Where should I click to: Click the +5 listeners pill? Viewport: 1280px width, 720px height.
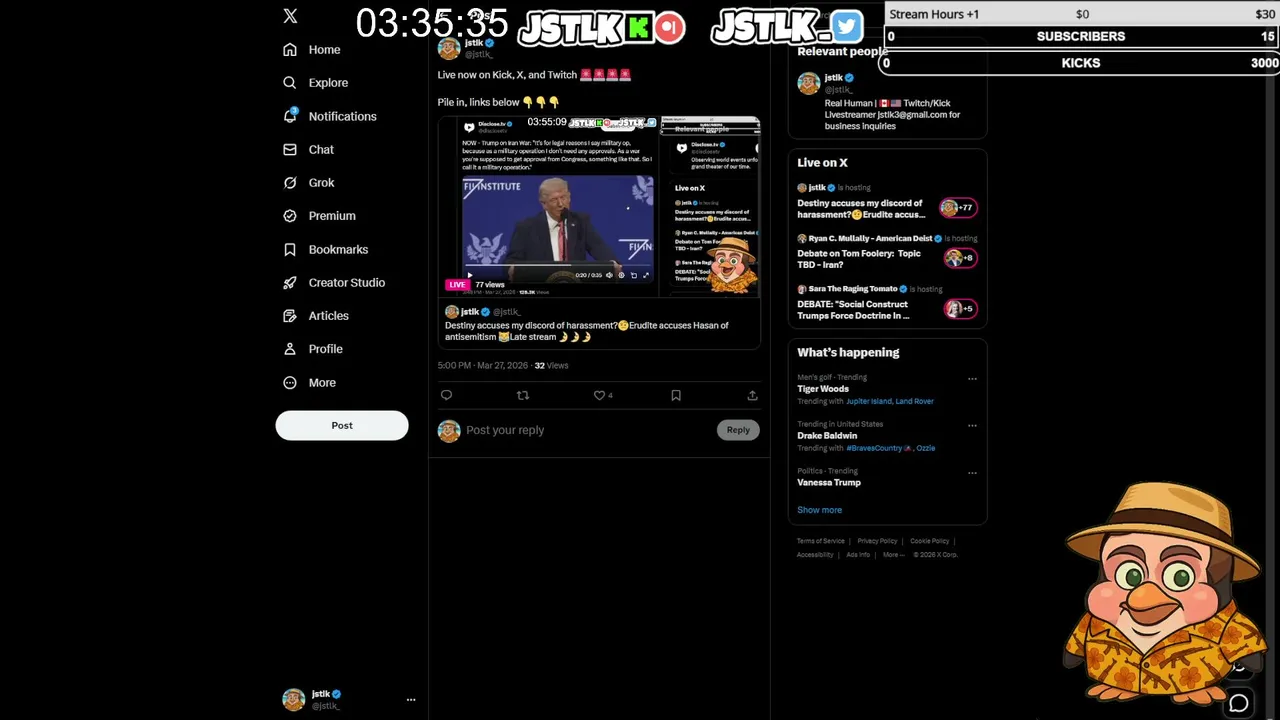tap(960, 309)
